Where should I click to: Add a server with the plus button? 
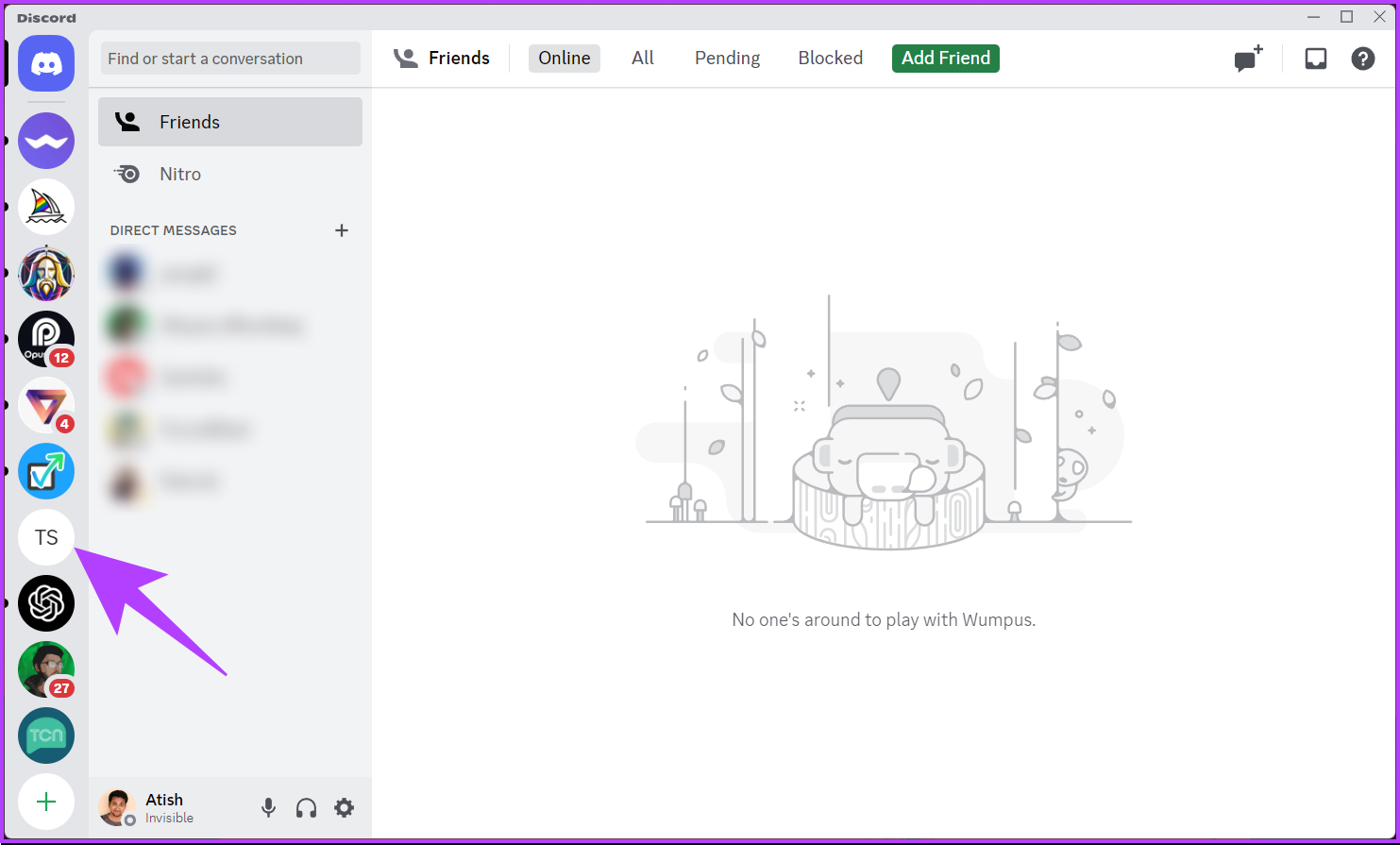coord(46,802)
